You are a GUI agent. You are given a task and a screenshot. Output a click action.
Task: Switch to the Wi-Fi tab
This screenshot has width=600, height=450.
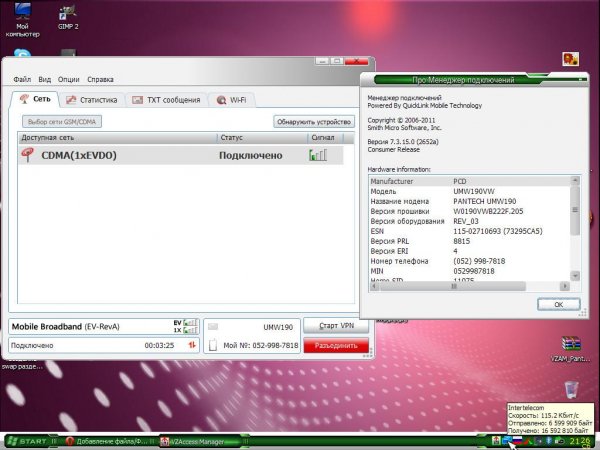tap(232, 100)
